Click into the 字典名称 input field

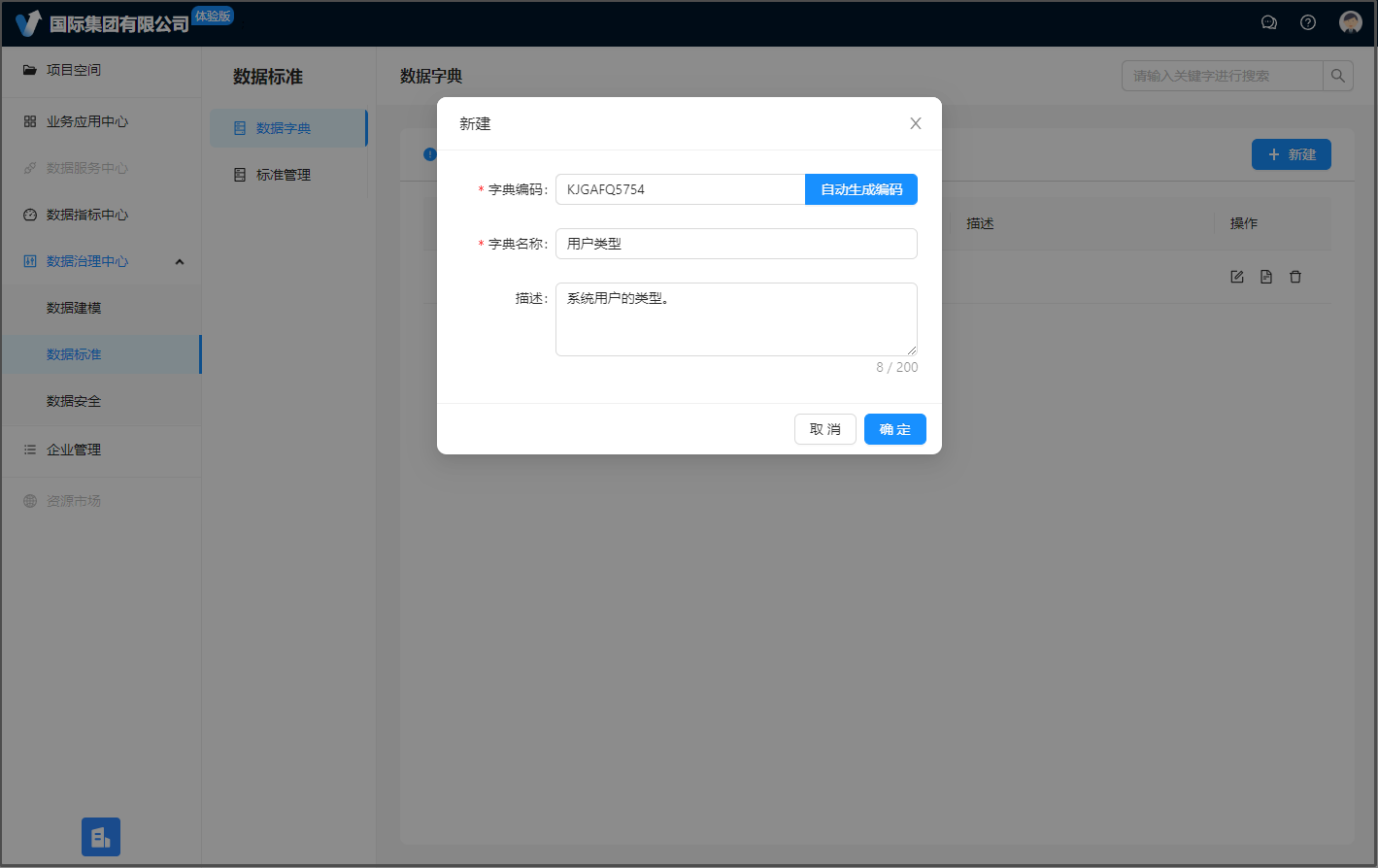[x=735, y=244]
